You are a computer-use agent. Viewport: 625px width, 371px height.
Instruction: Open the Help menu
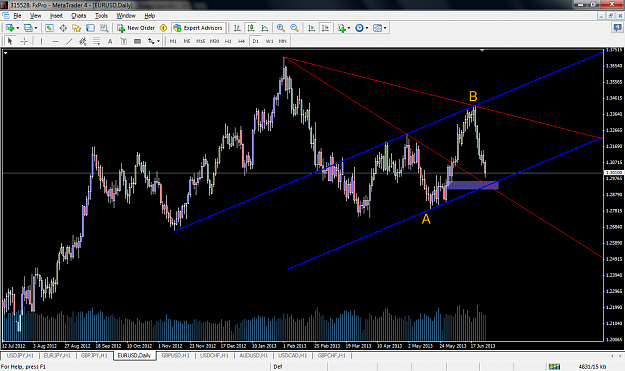point(149,16)
